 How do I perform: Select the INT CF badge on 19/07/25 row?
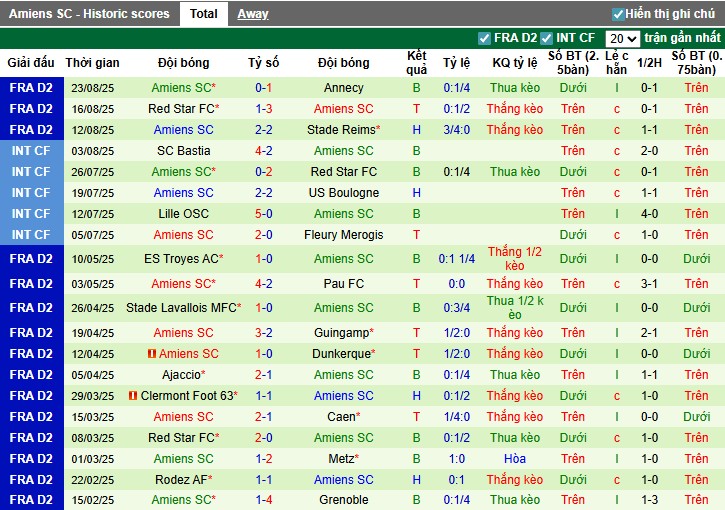tap(31, 193)
